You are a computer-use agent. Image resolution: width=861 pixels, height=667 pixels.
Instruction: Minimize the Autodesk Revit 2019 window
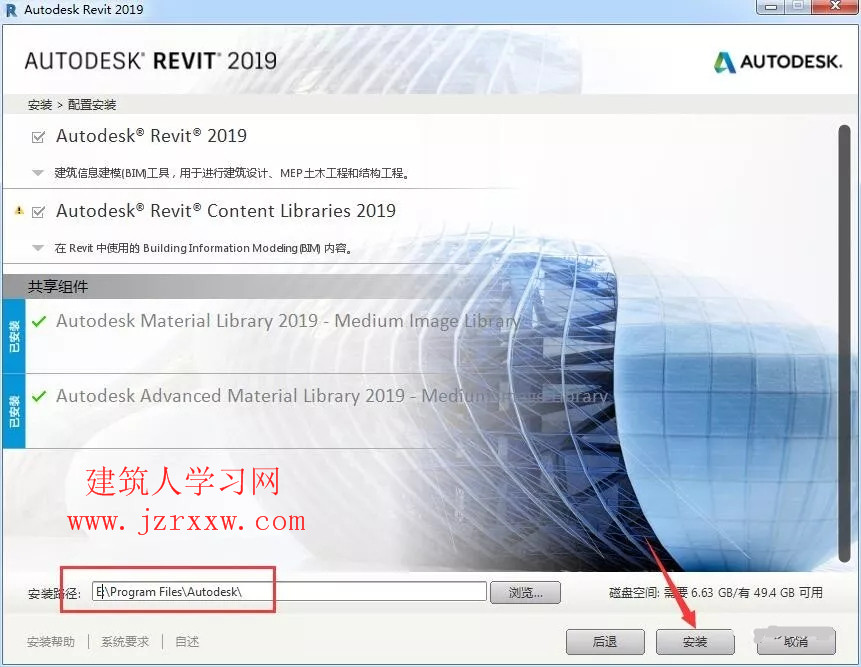[771, 7]
